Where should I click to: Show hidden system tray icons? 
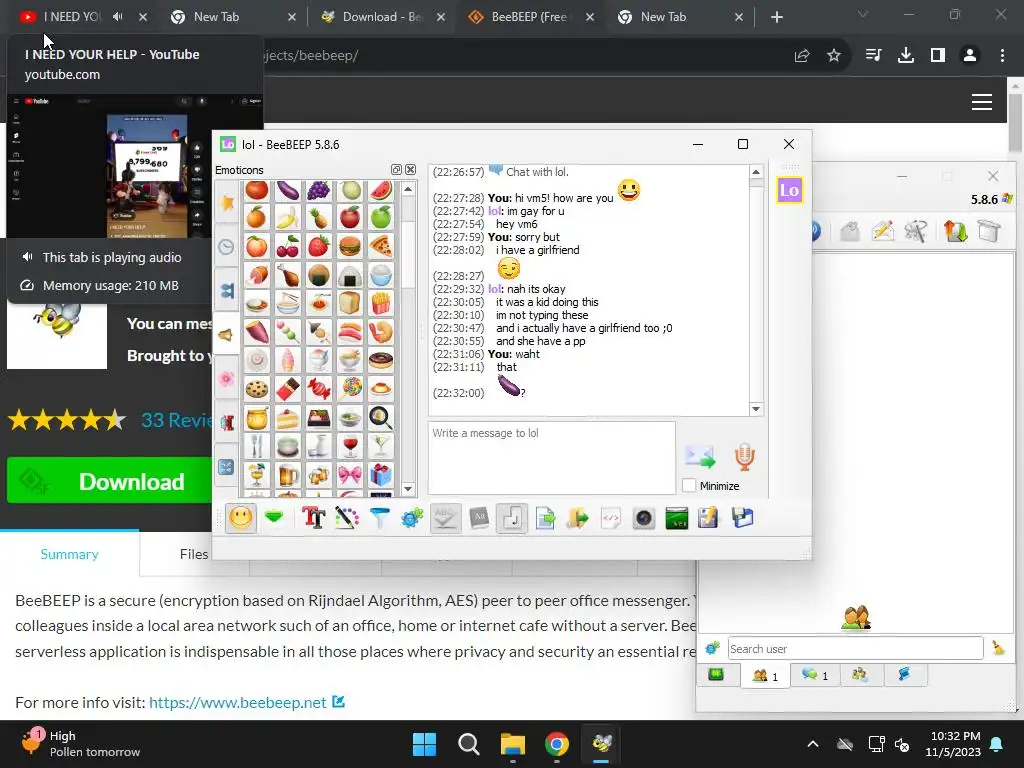pos(812,744)
